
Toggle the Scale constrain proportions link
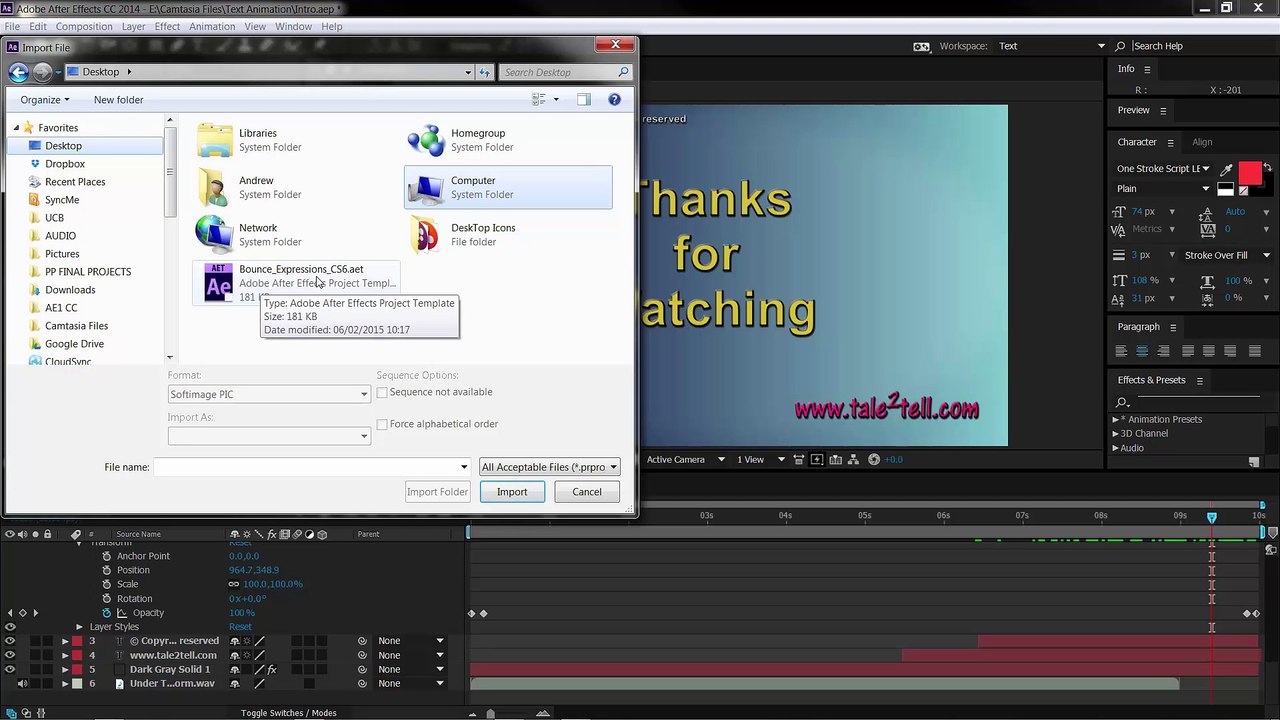coord(234,584)
